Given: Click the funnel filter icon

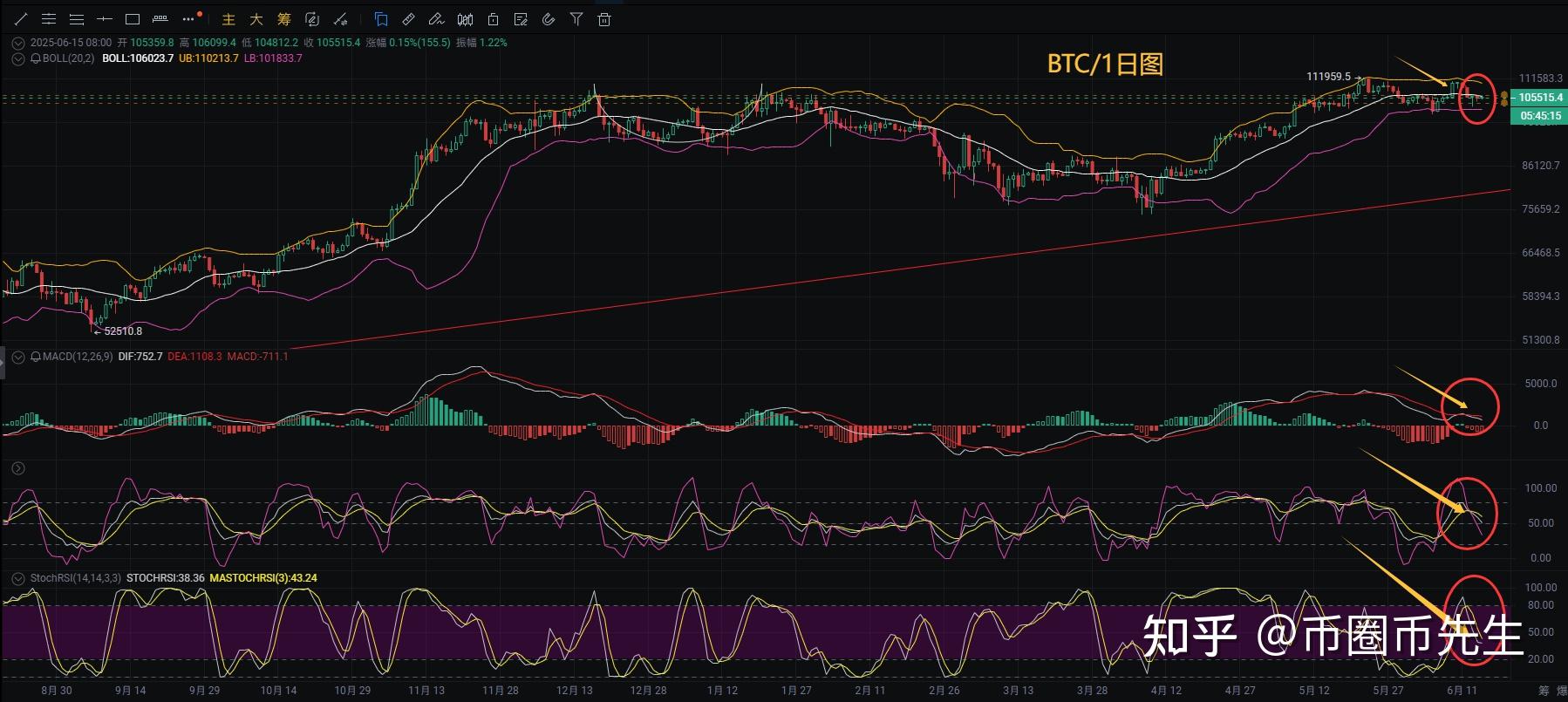Looking at the screenshot, I should (x=576, y=19).
